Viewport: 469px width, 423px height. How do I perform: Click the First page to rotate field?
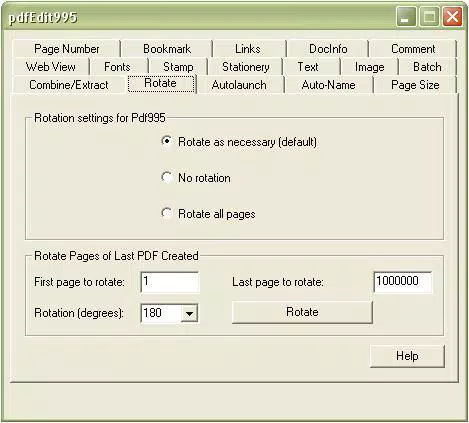[170, 282]
